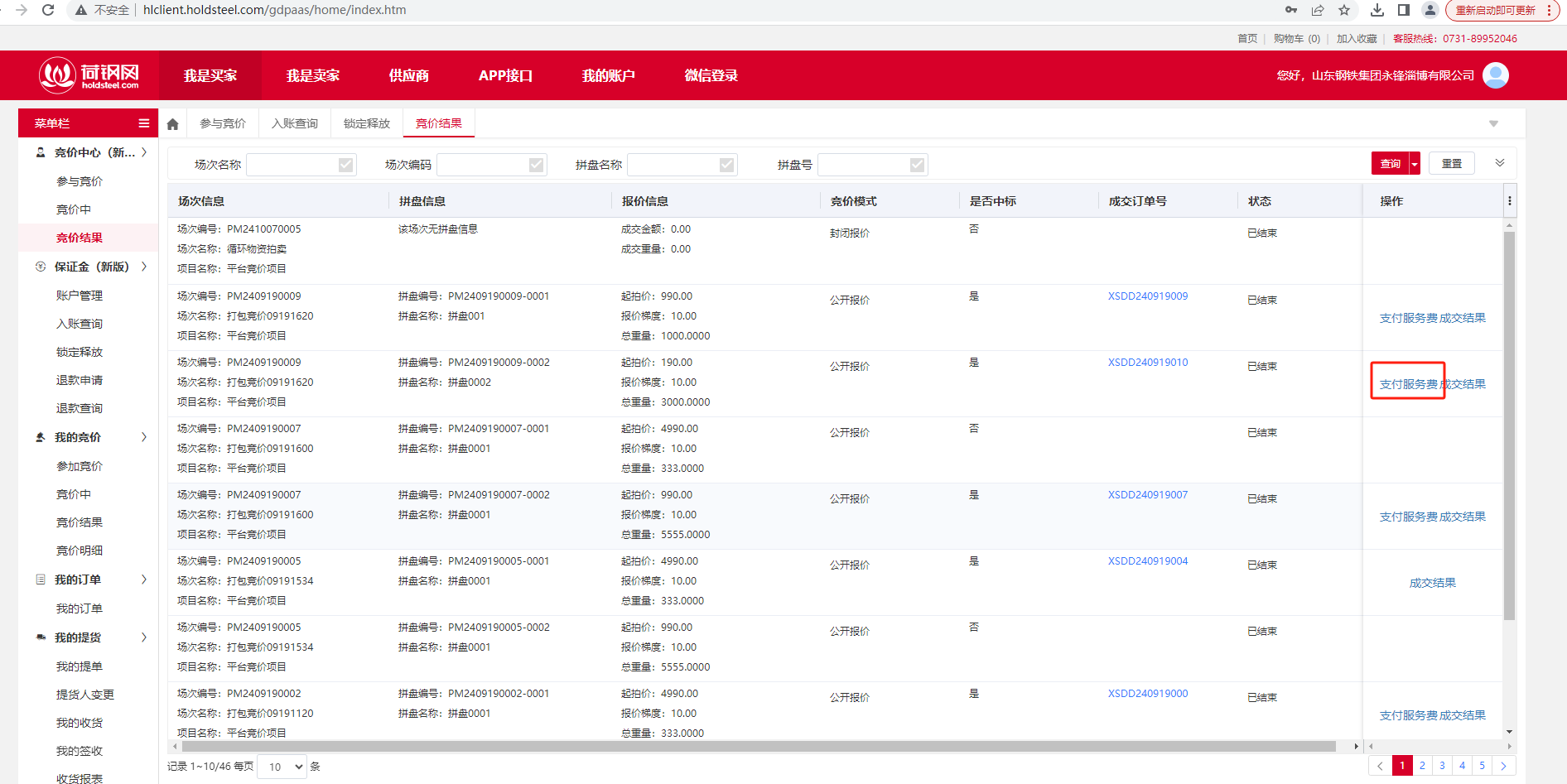Open the 微信登录 navigation menu

click(x=711, y=75)
